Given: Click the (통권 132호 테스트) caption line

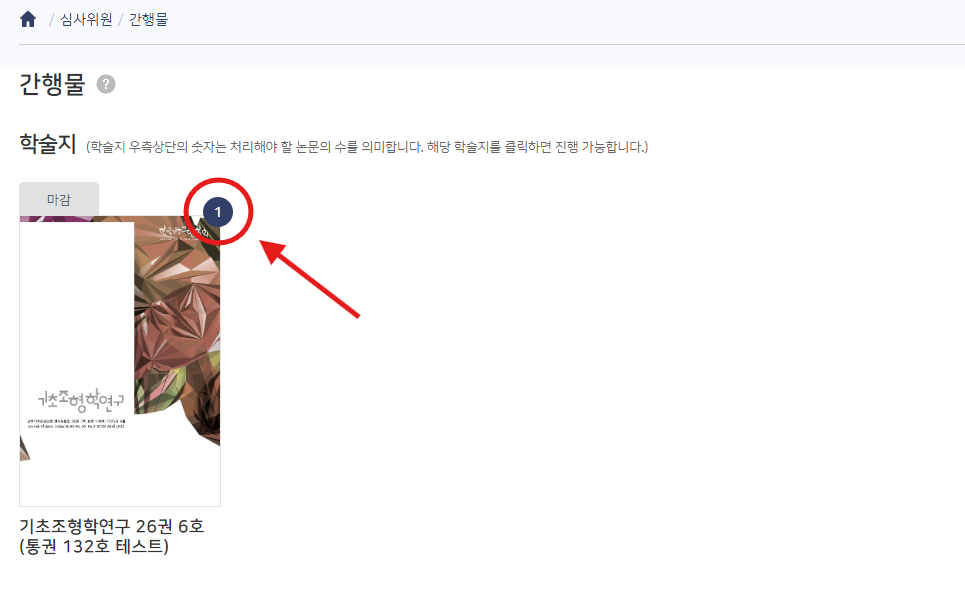Looking at the screenshot, I should tap(94, 546).
